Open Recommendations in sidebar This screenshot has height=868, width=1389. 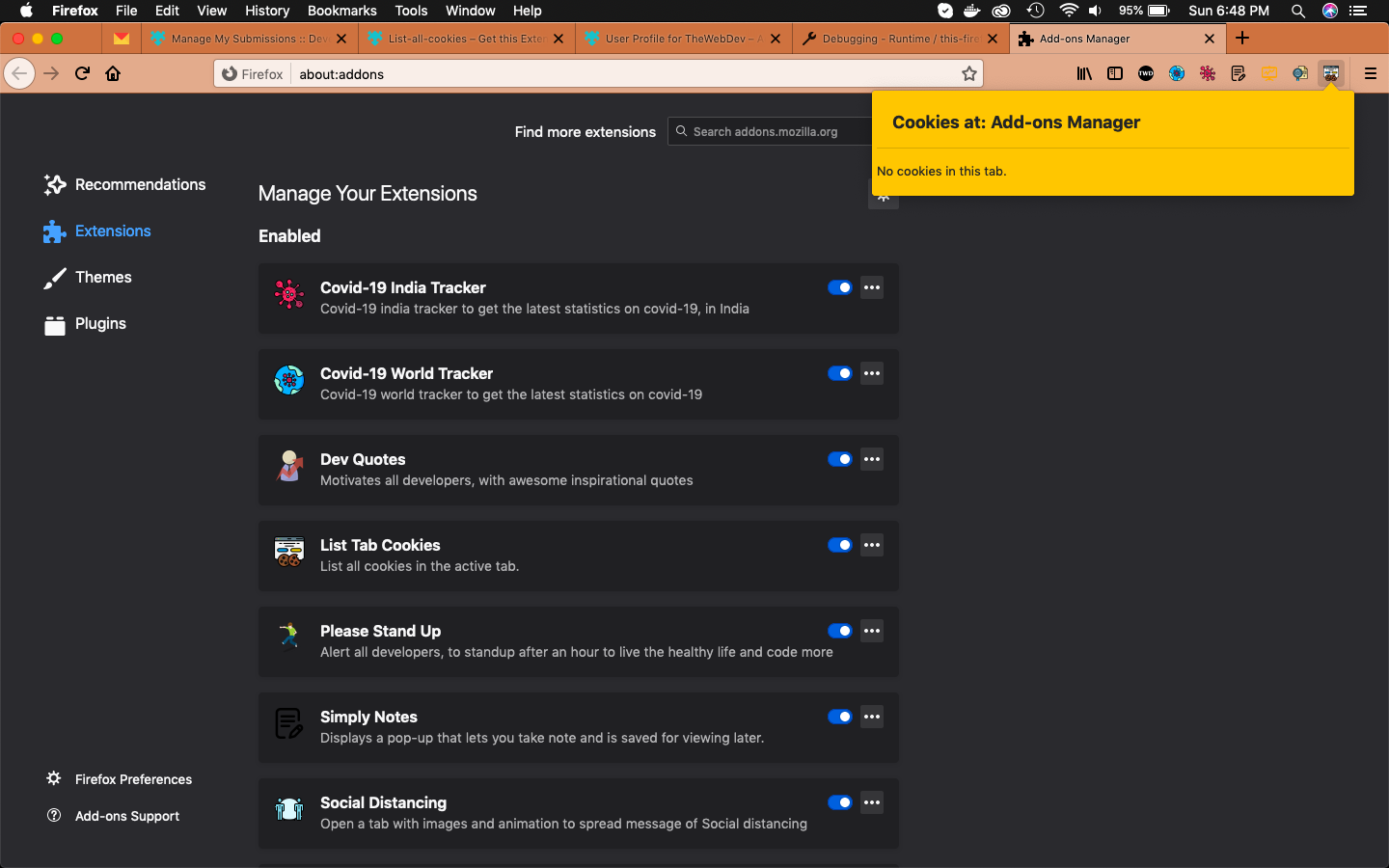click(x=124, y=184)
